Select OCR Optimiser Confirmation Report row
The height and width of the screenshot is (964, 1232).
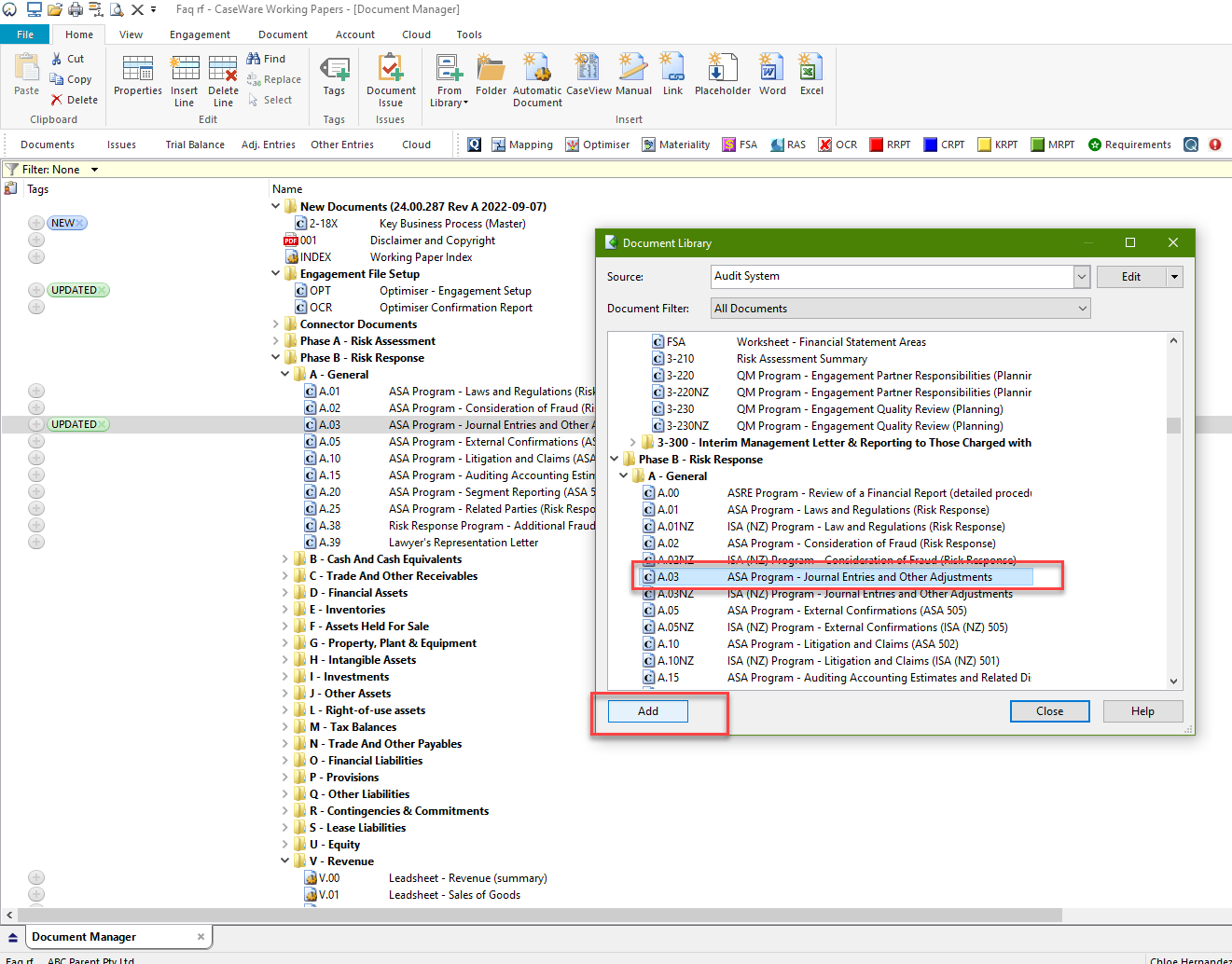[414, 308]
